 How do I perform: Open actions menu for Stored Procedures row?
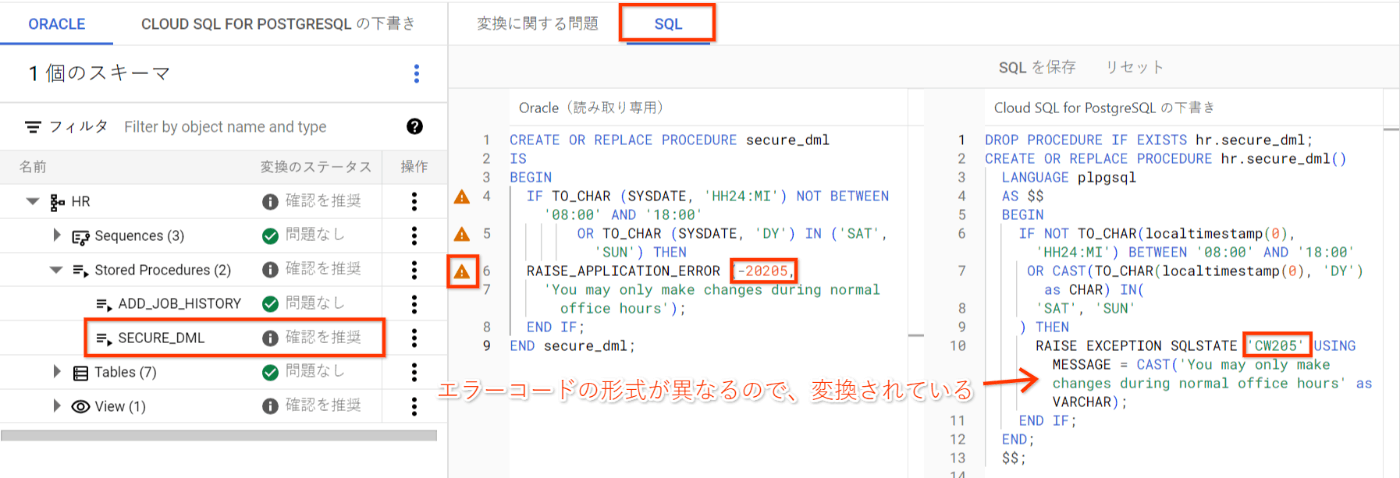pyautogui.click(x=414, y=270)
